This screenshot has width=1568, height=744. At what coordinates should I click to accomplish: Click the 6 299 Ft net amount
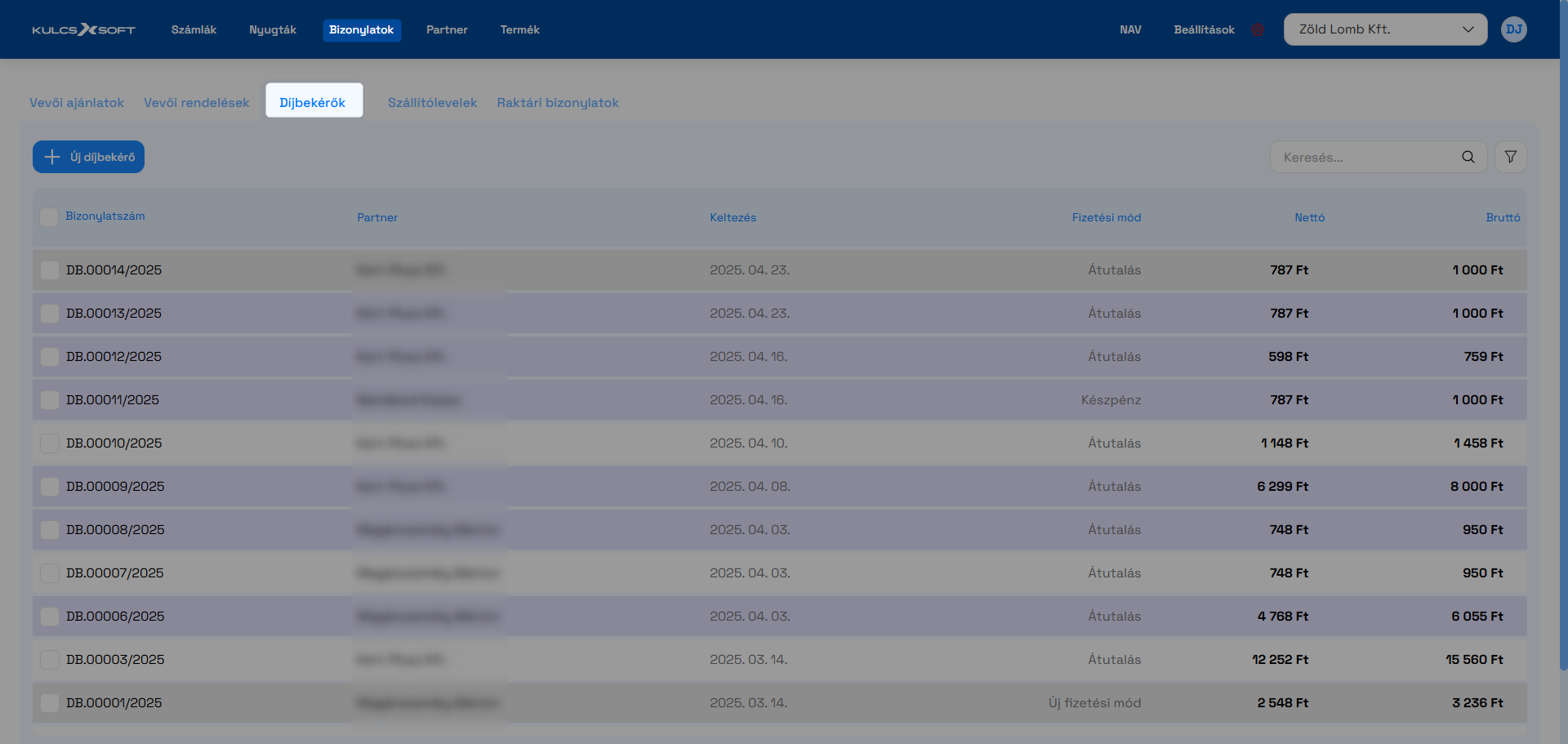tap(1282, 487)
